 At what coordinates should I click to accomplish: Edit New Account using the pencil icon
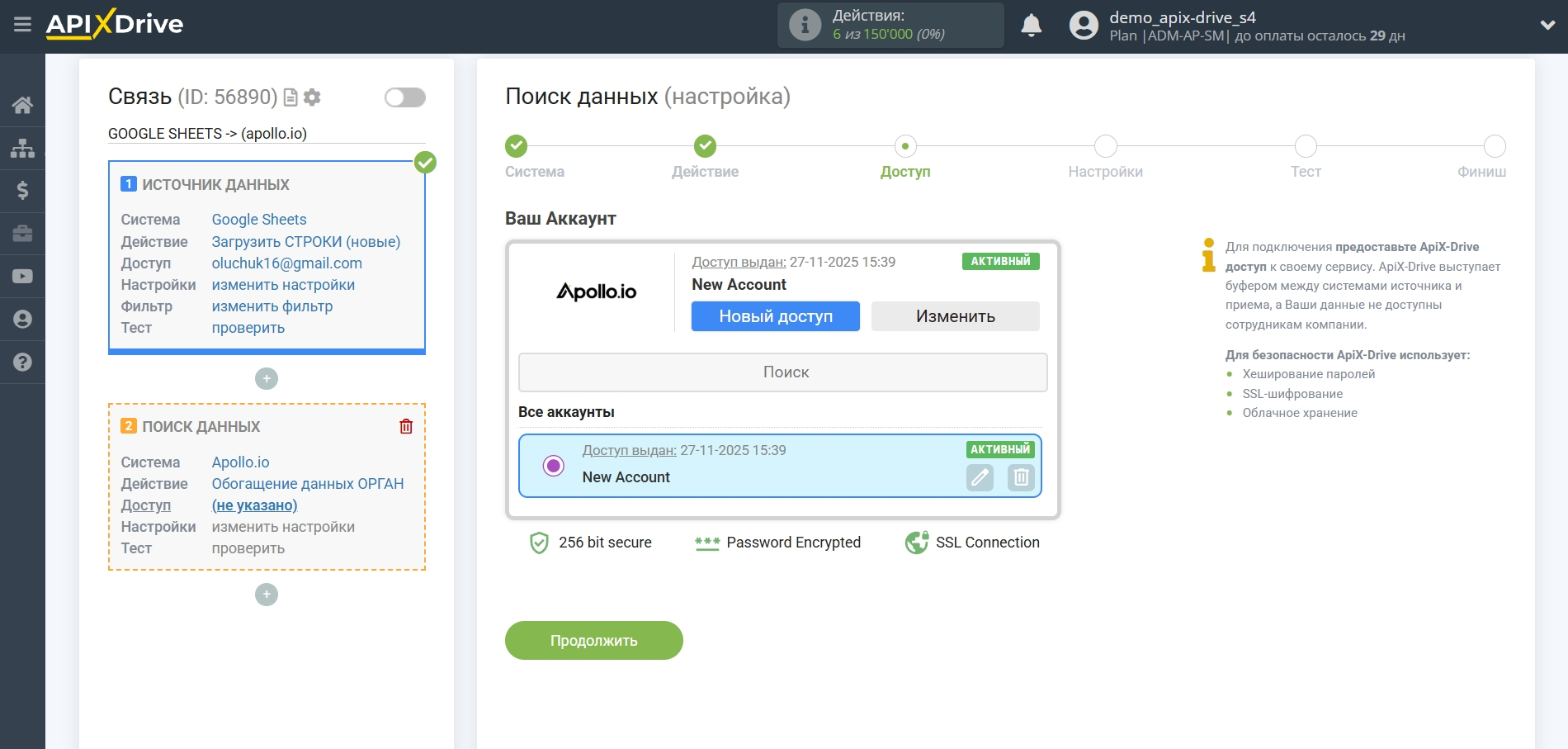(x=980, y=477)
